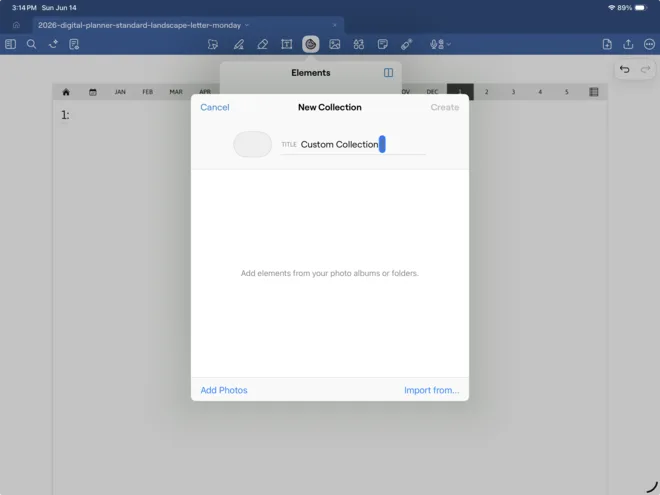
Task: Select planner section tab 3
Action: (x=514, y=92)
